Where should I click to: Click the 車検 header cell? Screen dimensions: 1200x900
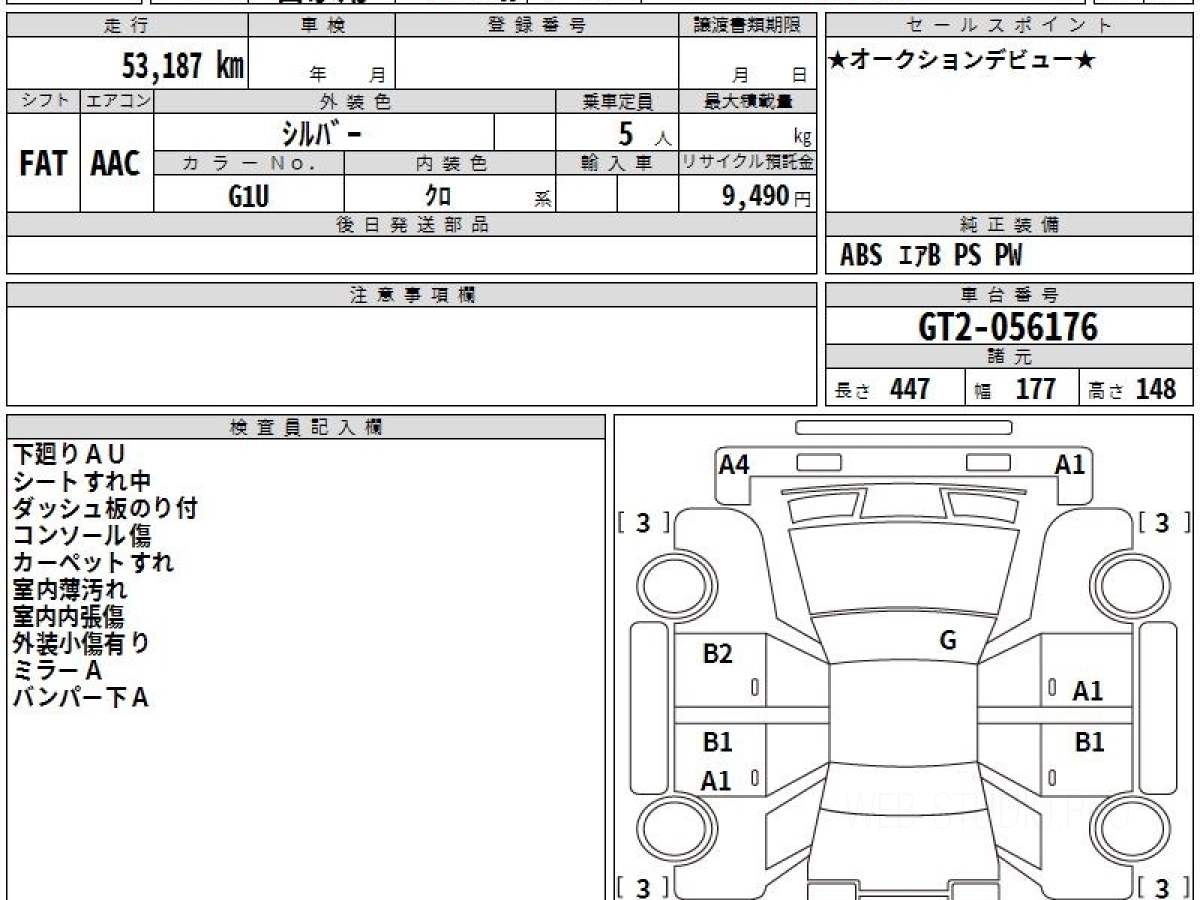click(x=321, y=26)
